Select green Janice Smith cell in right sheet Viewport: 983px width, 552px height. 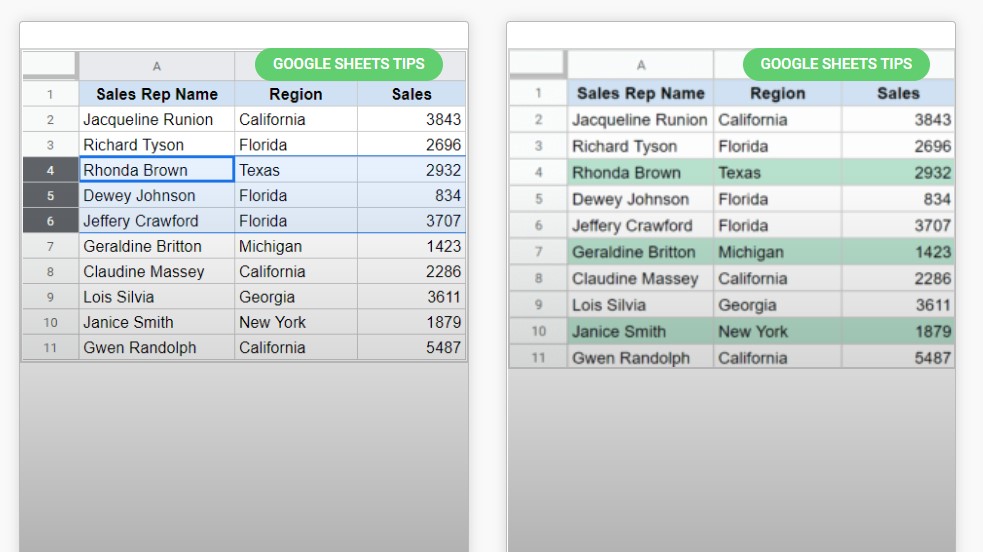(640, 331)
